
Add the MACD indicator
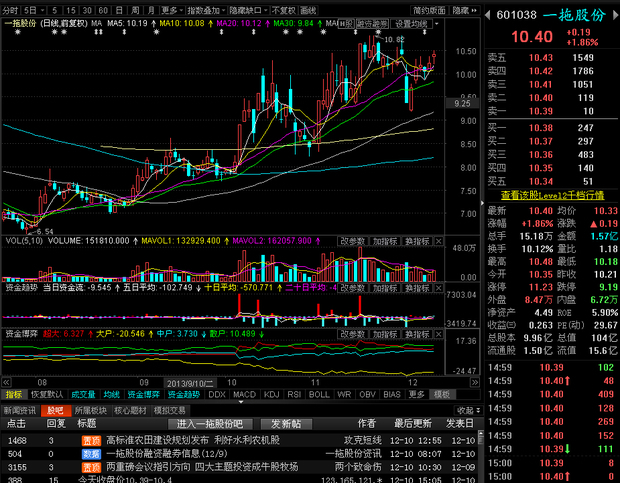tap(244, 394)
